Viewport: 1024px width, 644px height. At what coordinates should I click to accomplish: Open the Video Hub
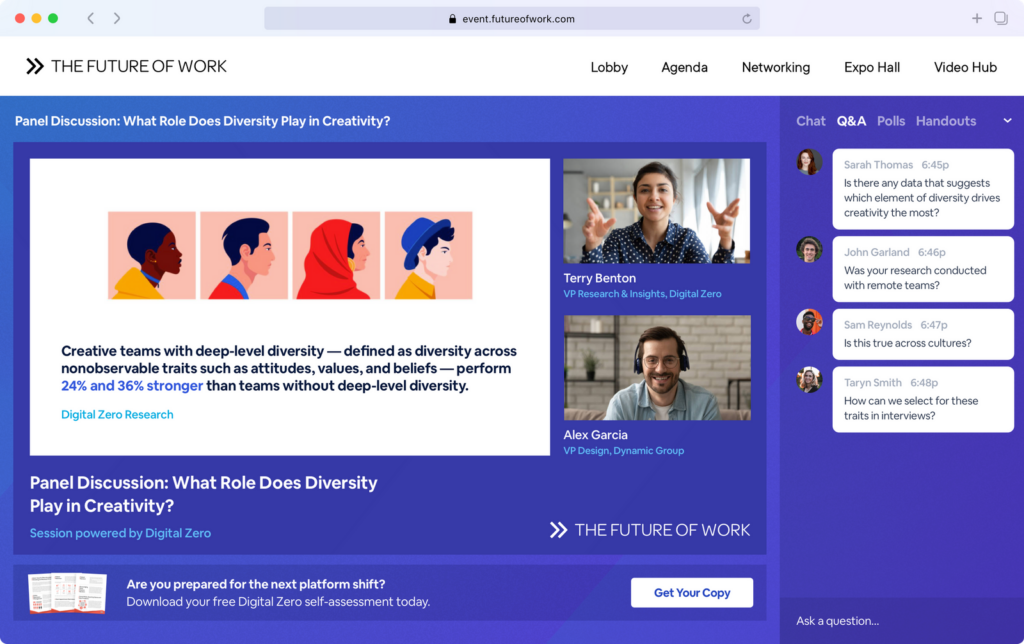tap(965, 67)
